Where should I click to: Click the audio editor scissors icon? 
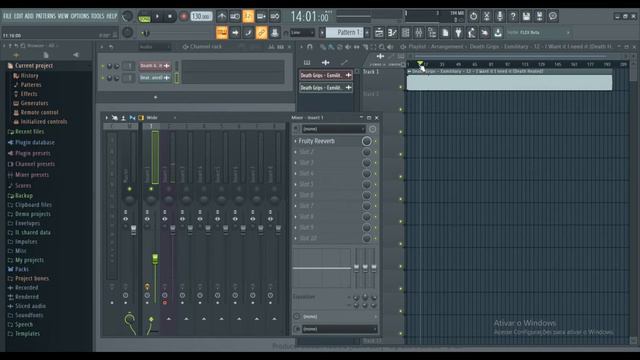tap(487, 16)
